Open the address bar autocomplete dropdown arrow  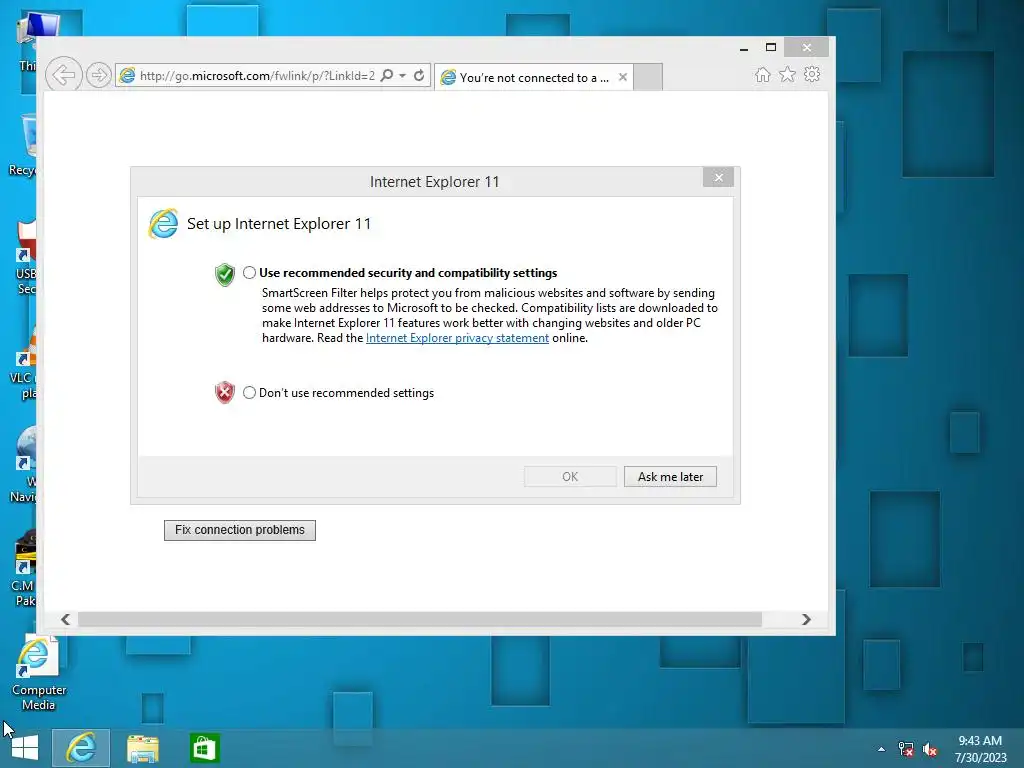(402, 75)
